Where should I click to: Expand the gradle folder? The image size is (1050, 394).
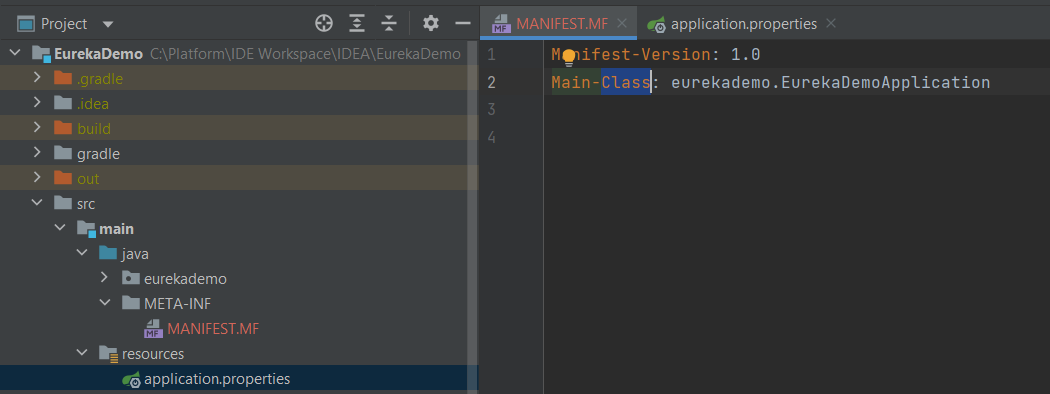[x=38, y=153]
